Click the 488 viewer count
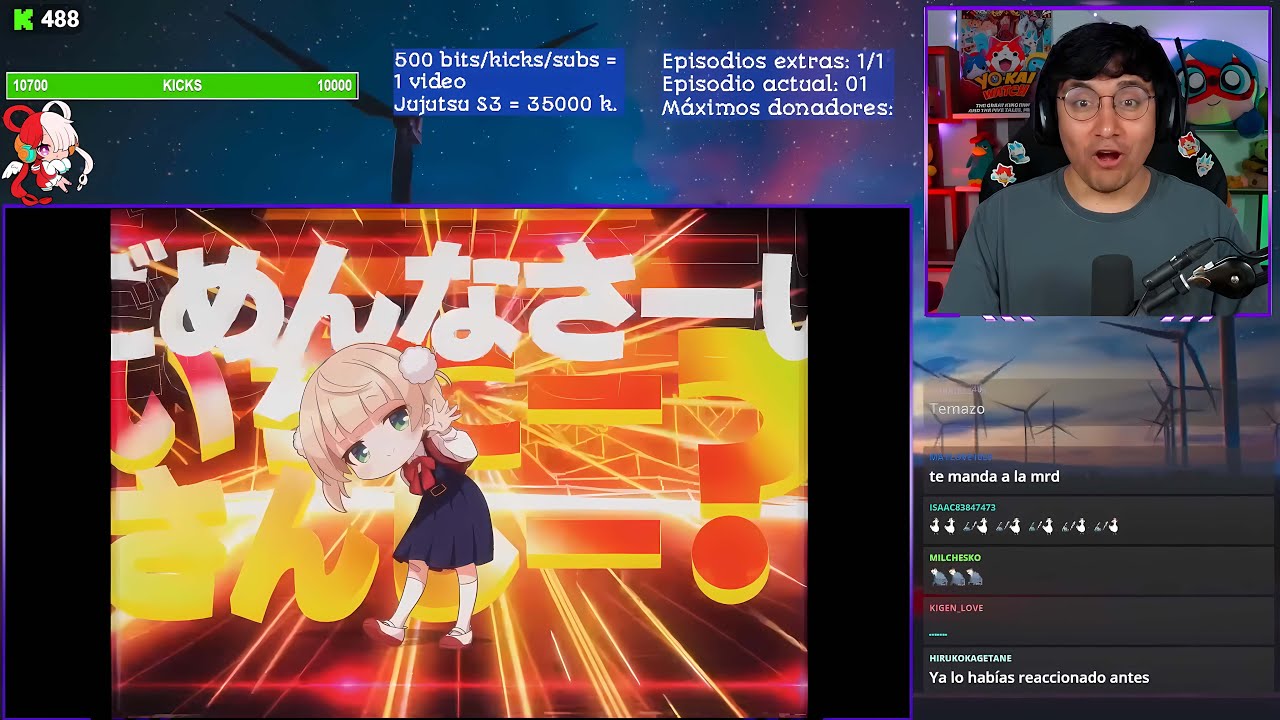Image resolution: width=1280 pixels, height=720 pixels. [x=60, y=19]
